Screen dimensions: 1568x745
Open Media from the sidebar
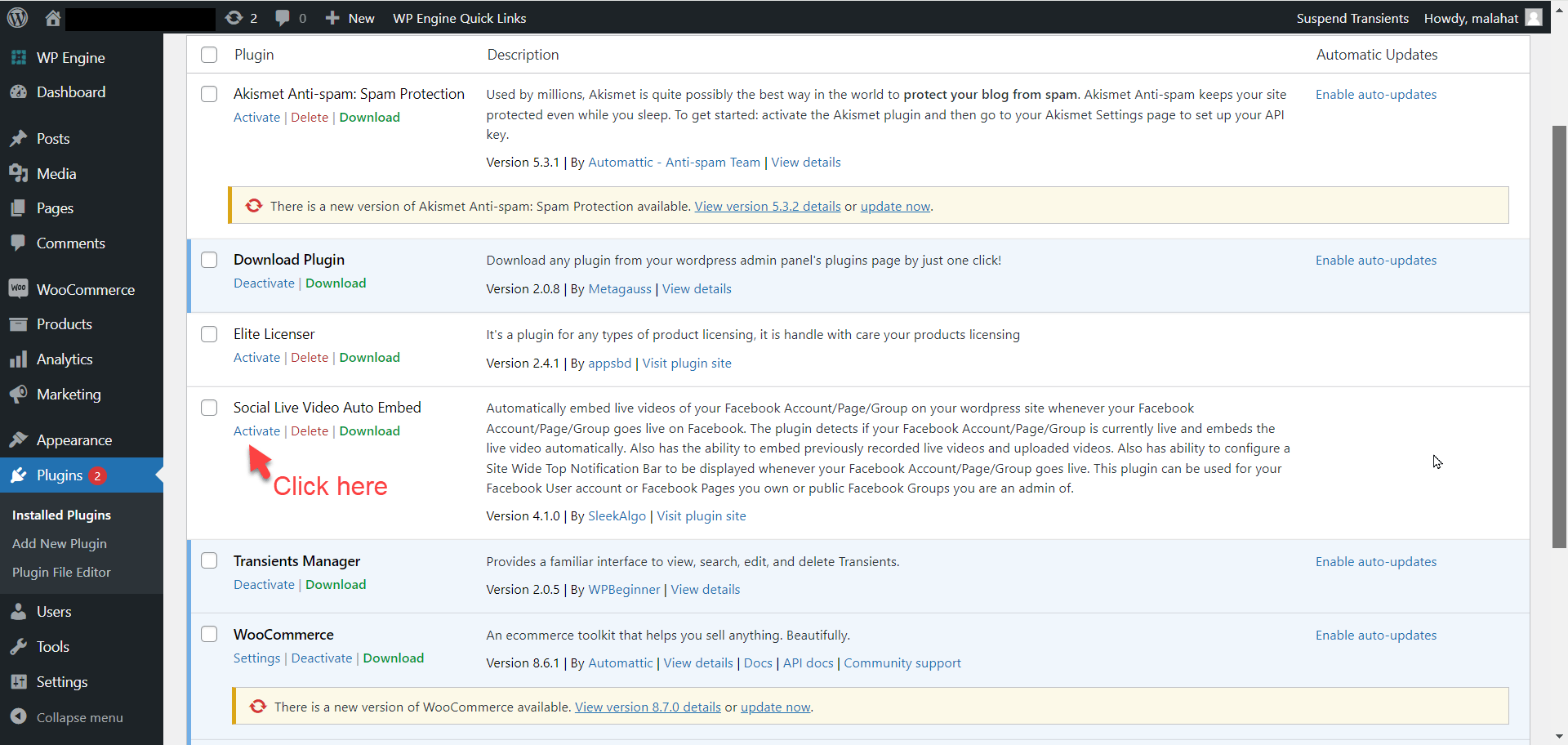tap(56, 173)
